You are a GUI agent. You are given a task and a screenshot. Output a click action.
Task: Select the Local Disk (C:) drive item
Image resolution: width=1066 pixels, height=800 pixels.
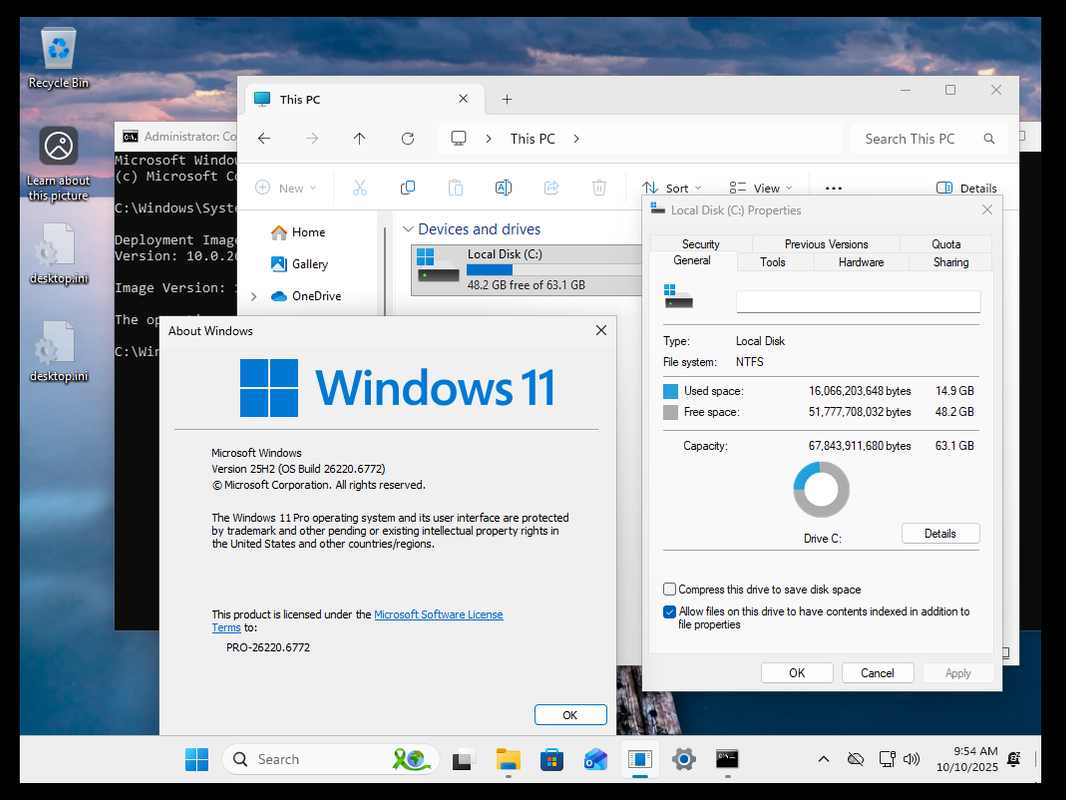[527, 271]
